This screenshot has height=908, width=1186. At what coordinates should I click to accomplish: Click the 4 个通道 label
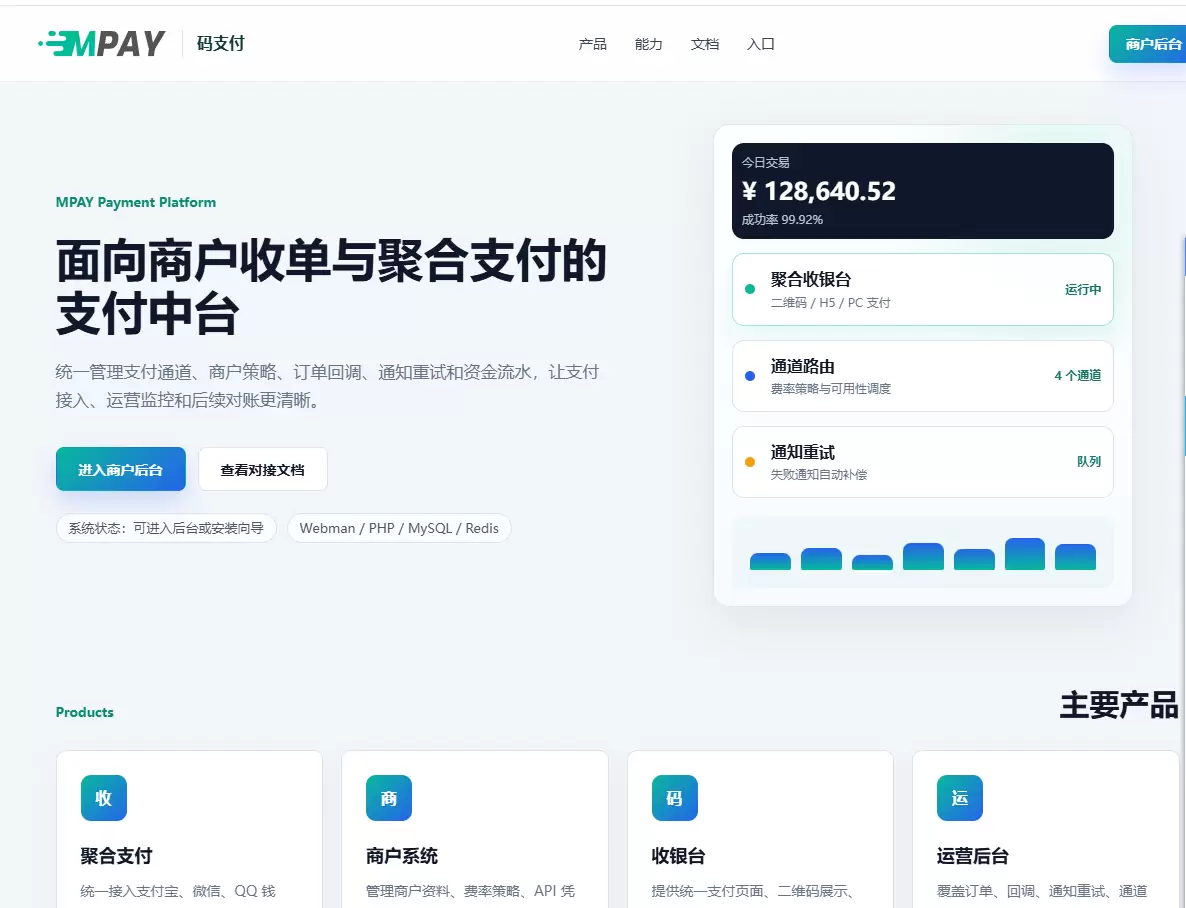pos(1078,375)
